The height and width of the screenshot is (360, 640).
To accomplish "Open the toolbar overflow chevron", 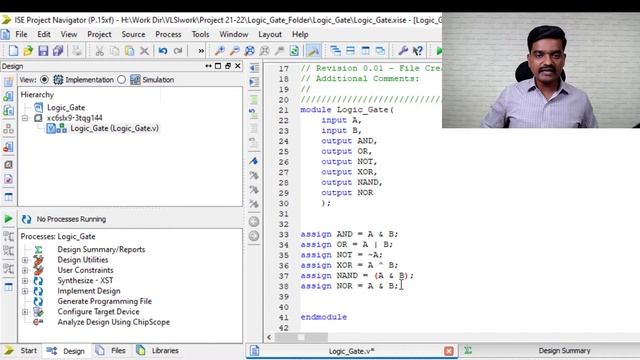I will (201, 51).
